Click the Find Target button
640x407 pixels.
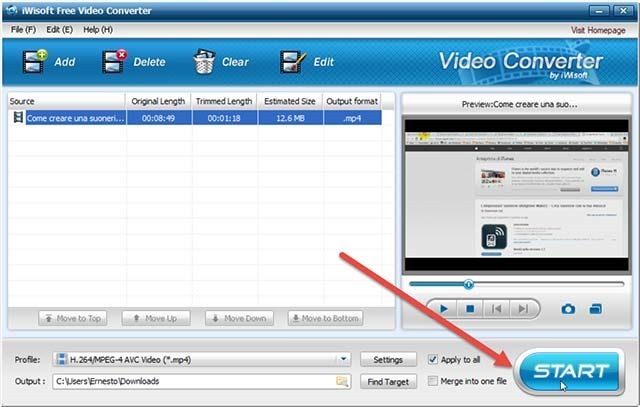[x=388, y=382]
